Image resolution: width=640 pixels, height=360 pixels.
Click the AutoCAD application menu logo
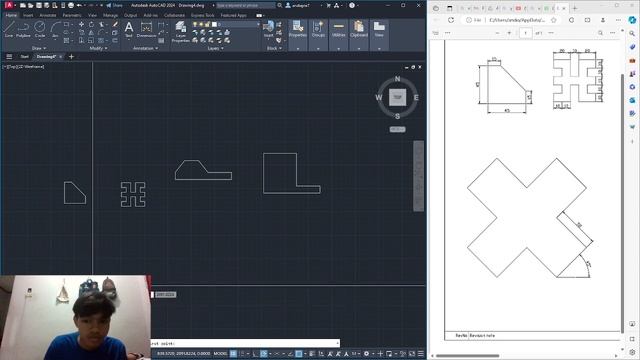[x=9, y=5]
